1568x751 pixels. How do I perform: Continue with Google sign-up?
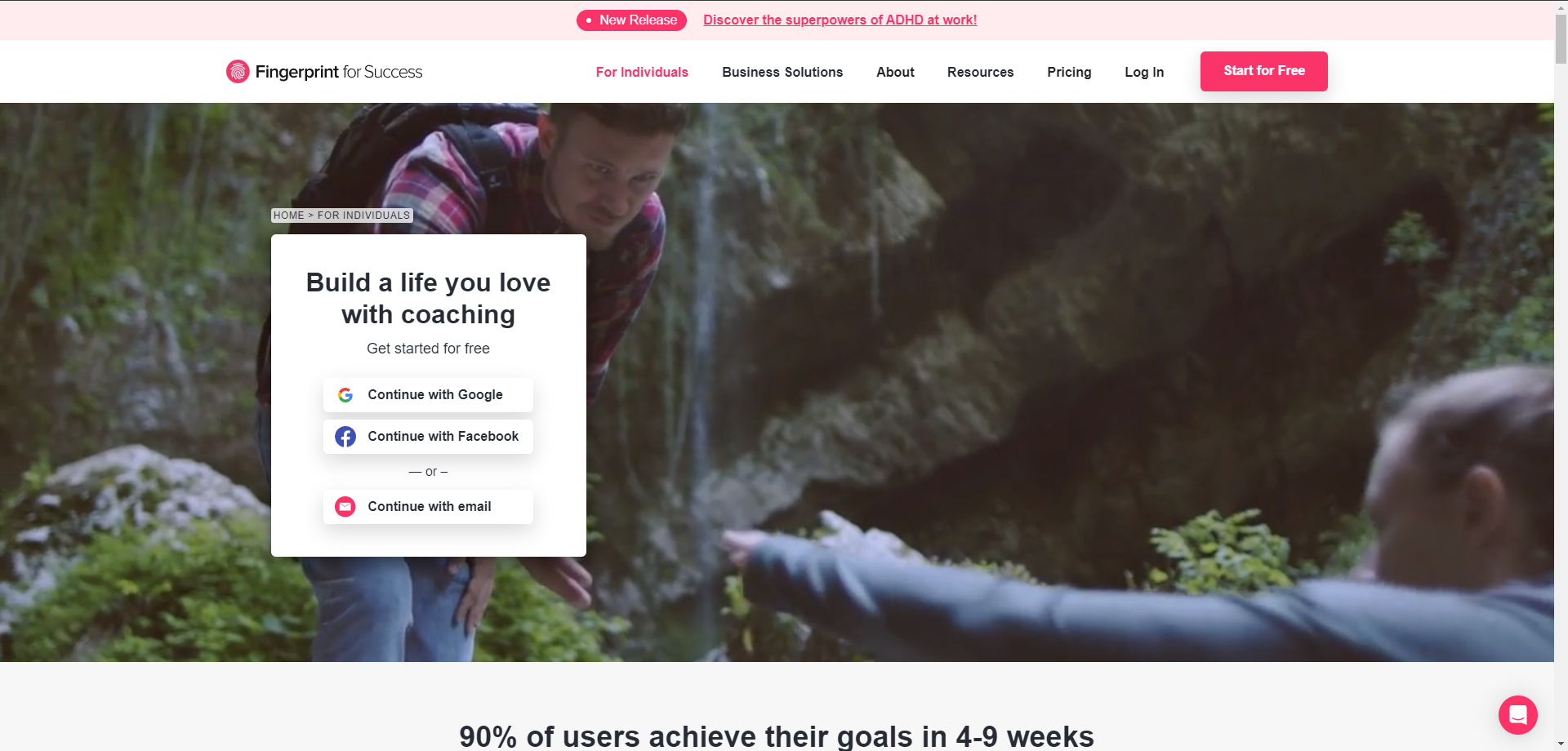pyautogui.click(x=428, y=395)
